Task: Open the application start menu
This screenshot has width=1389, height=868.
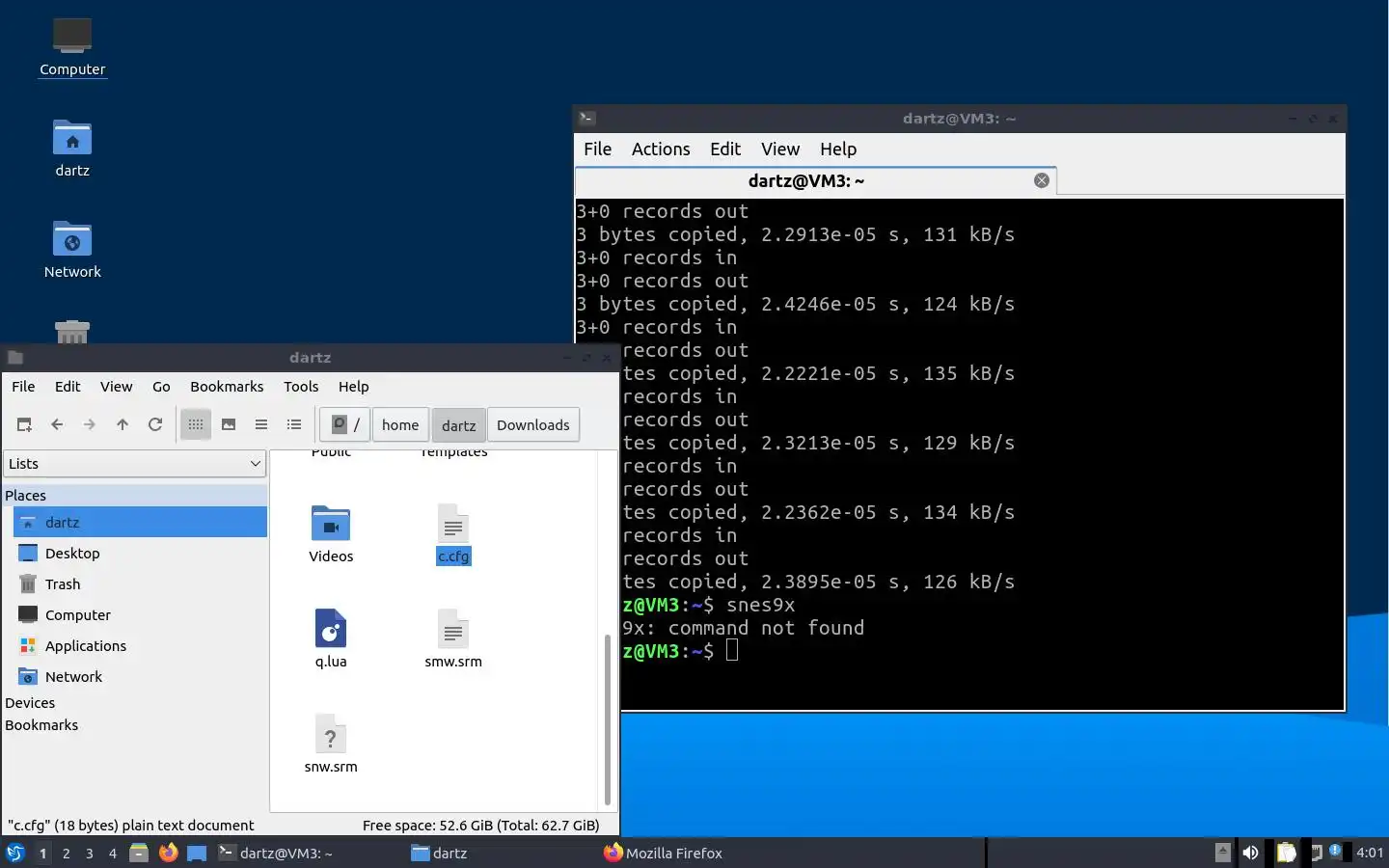Action: point(15,853)
